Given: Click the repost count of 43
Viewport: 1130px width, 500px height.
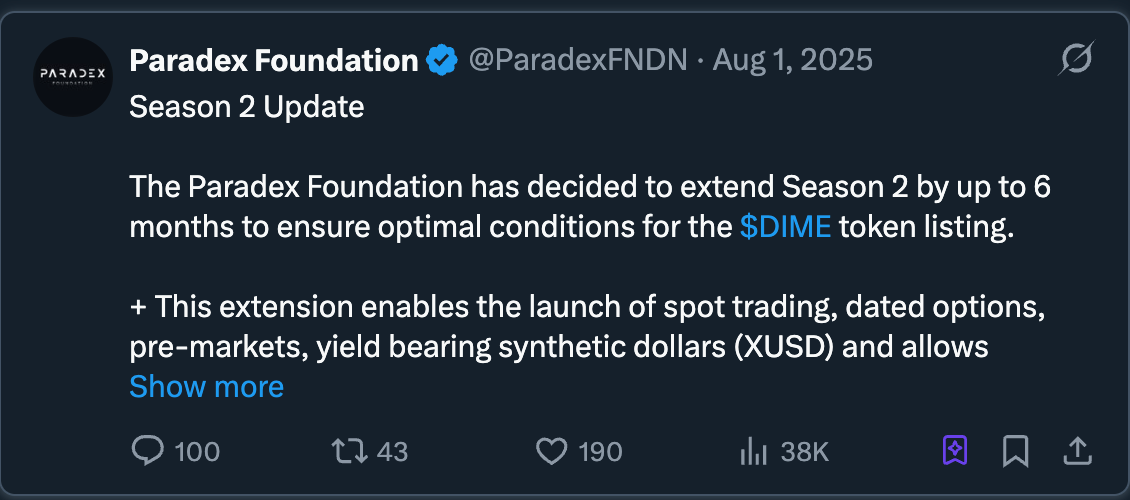Looking at the screenshot, I should [x=392, y=452].
